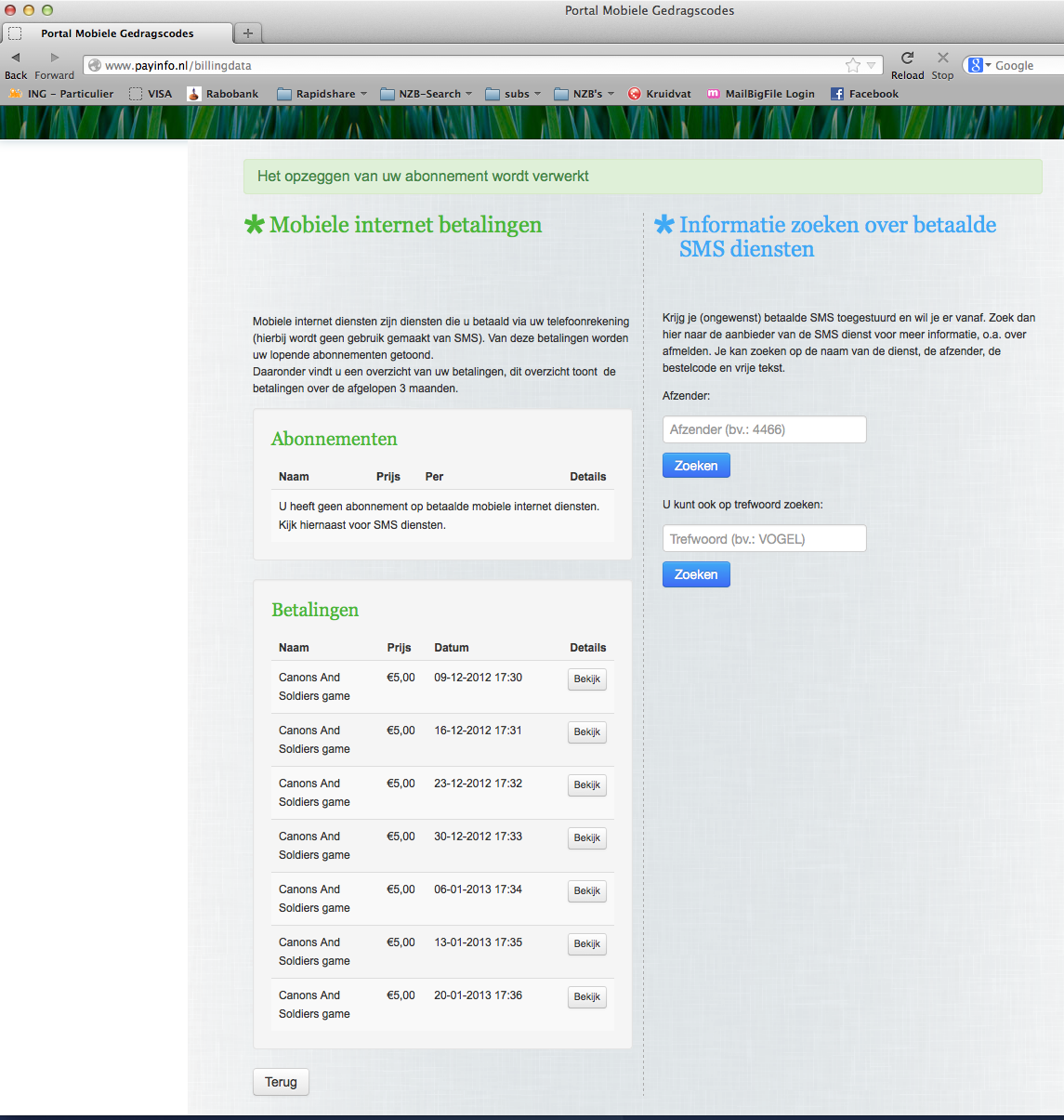The height and width of the screenshot is (1120, 1064).
Task: Open the Kruidvat bookmark
Action: pos(660,94)
